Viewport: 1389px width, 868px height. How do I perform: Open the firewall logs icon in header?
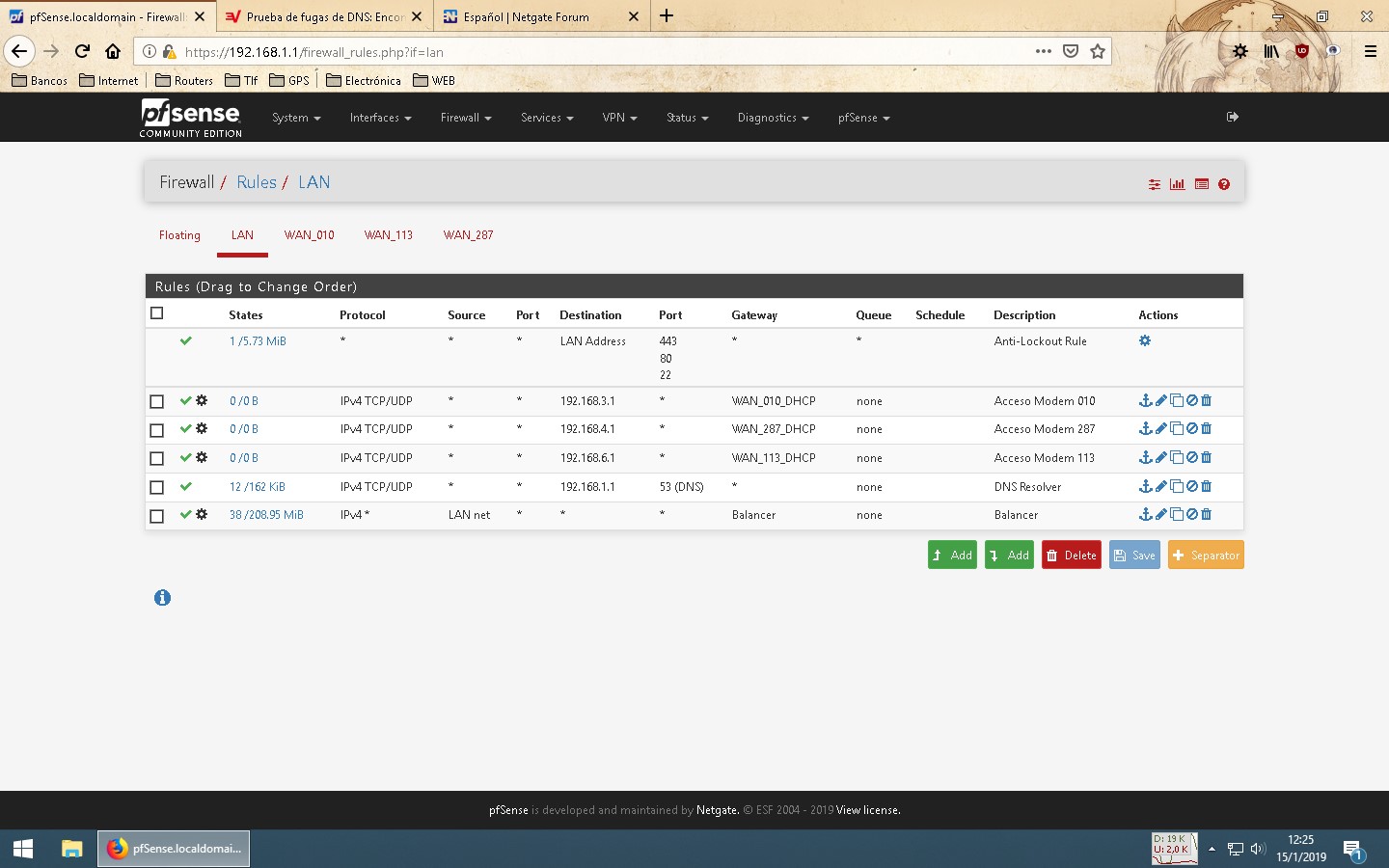pyautogui.click(x=1202, y=184)
